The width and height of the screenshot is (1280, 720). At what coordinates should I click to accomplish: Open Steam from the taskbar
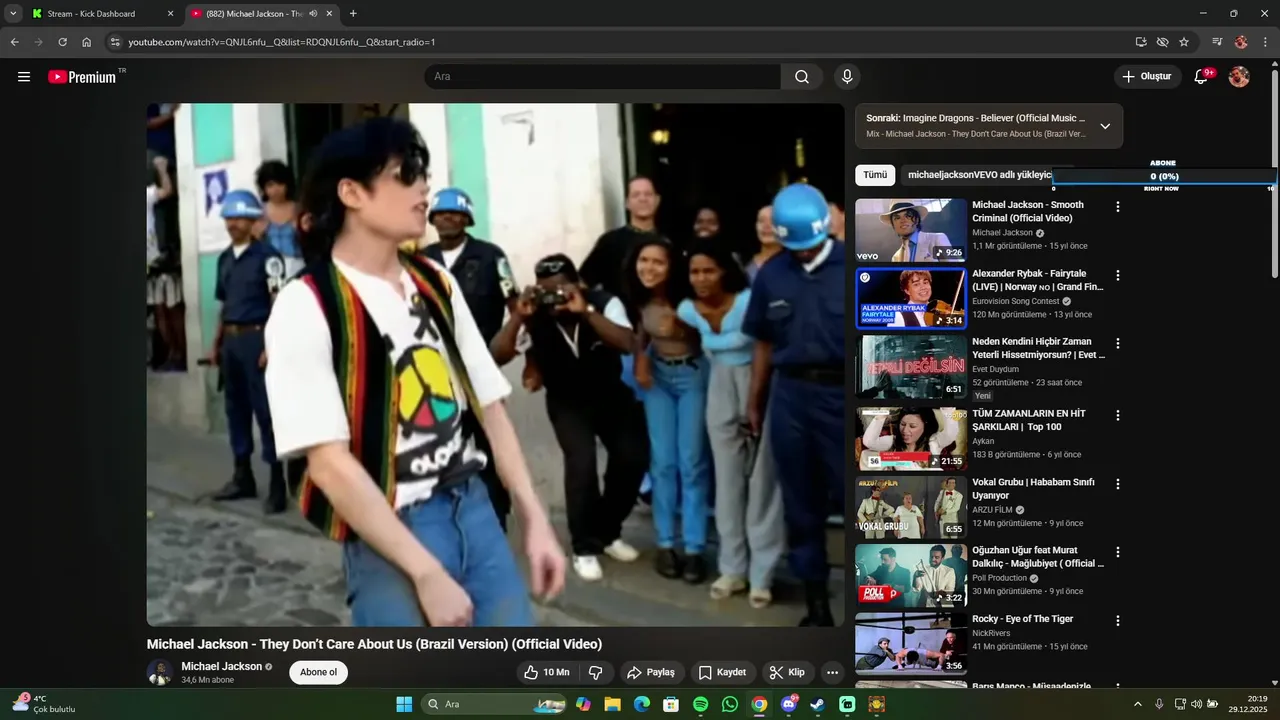[x=818, y=704]
